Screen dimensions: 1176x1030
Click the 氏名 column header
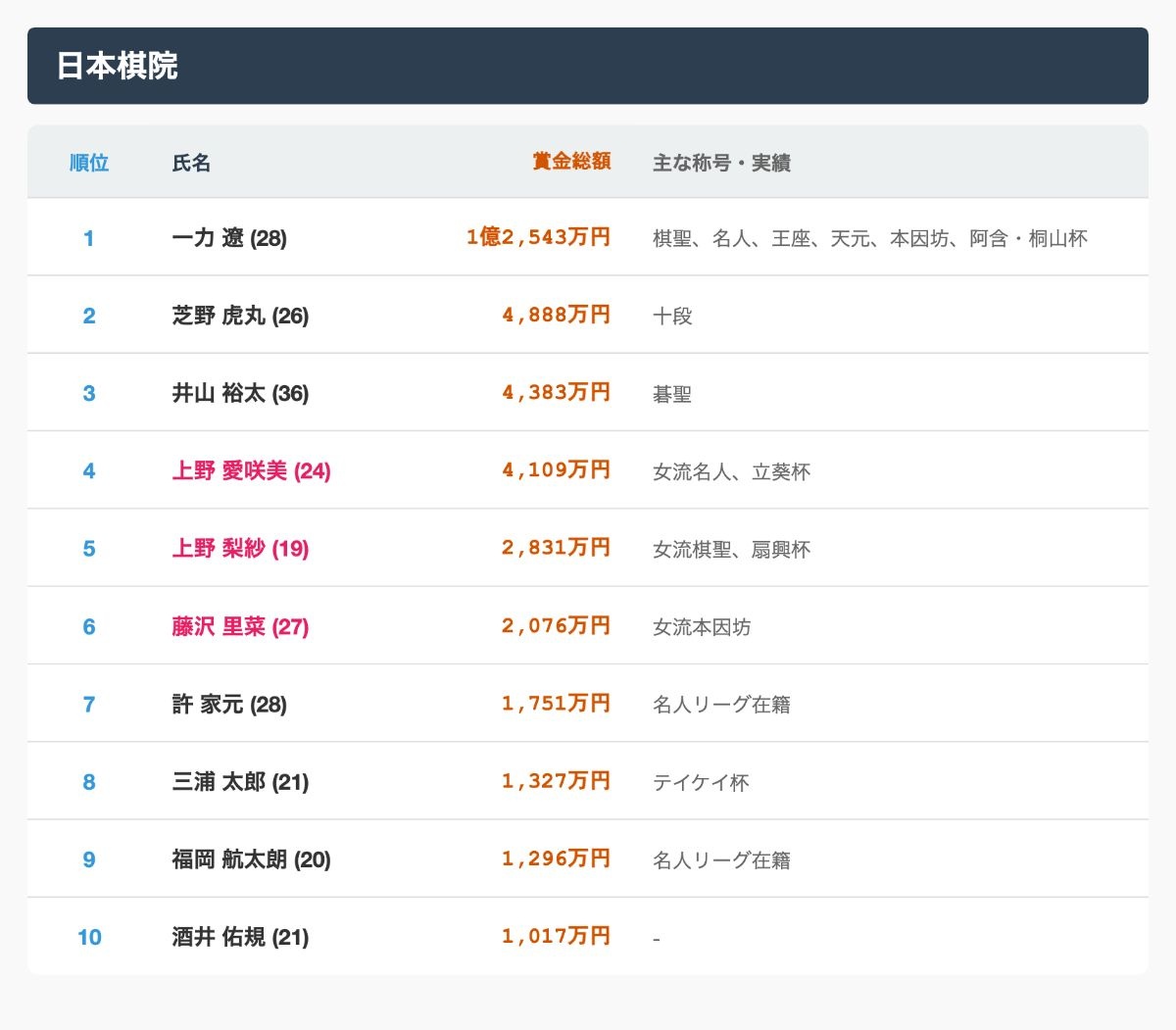[x=191, y=163]
